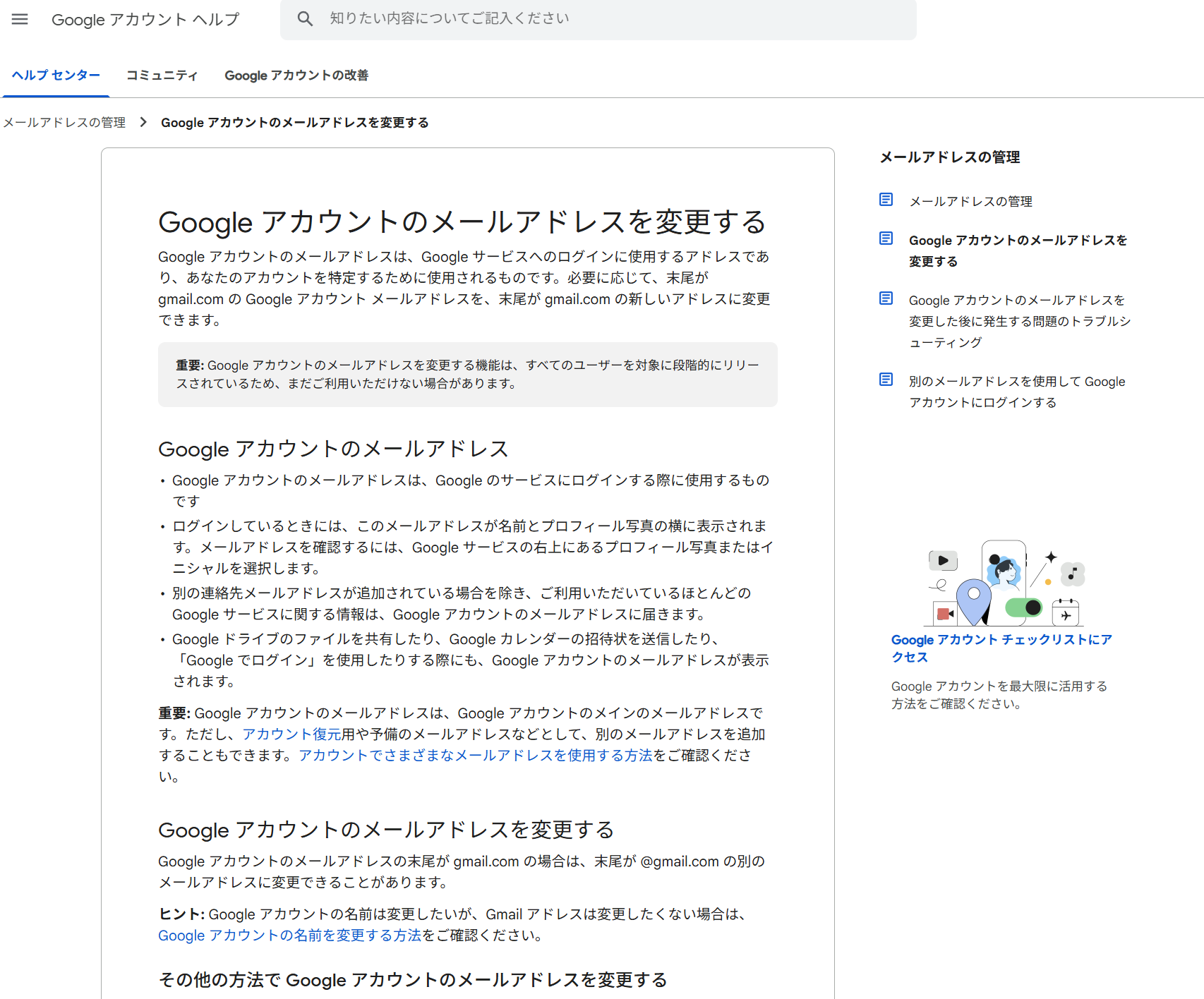The image size is (1204, 999).
Task: Click document icon beside 別のメールアドレス article
Action: [x=886, y=379]
